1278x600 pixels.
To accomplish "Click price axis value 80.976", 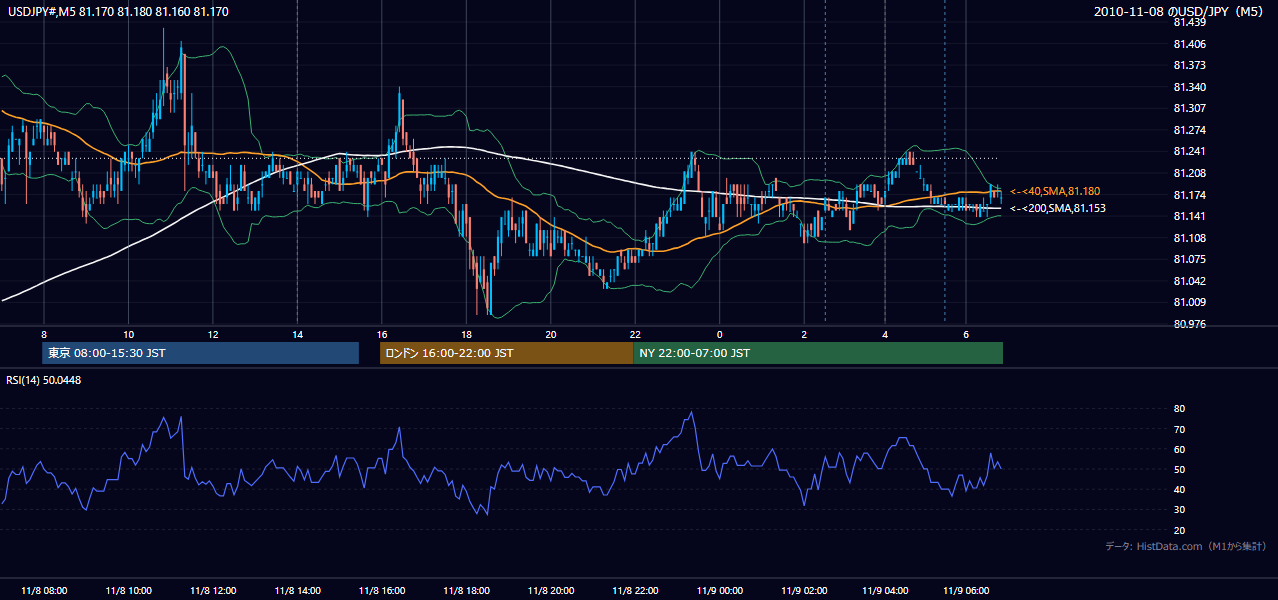I will (1189, 324).
